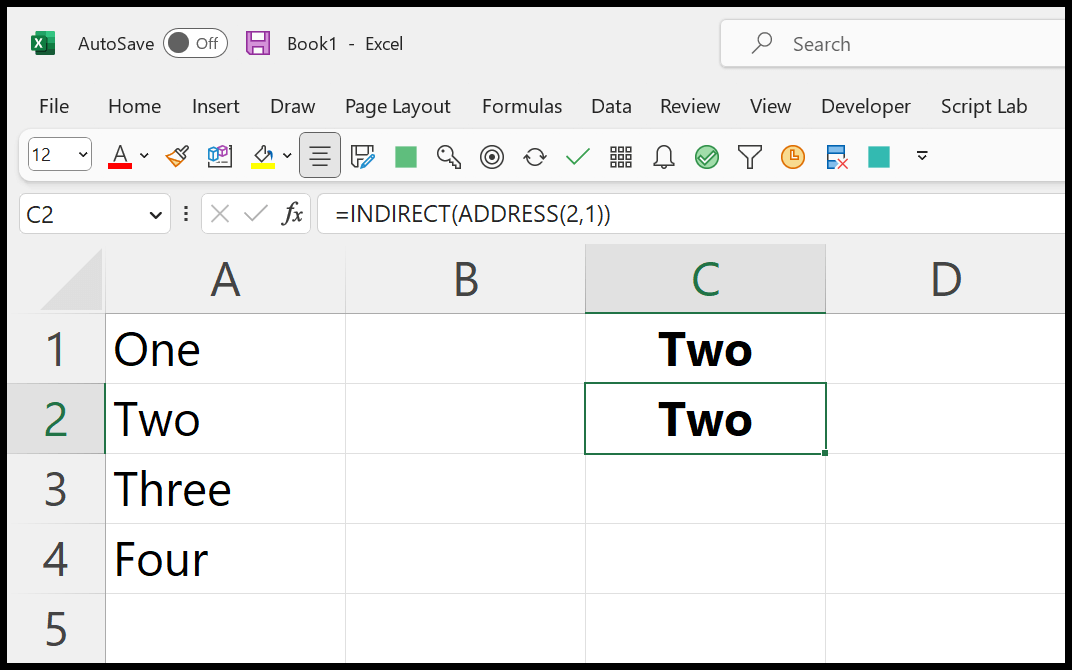Image resolution: width=1072 pixels, height=670 pixels.
Task: Open the font size 12 dropdown
Action: pyautogui.click(x=60, y=155)
